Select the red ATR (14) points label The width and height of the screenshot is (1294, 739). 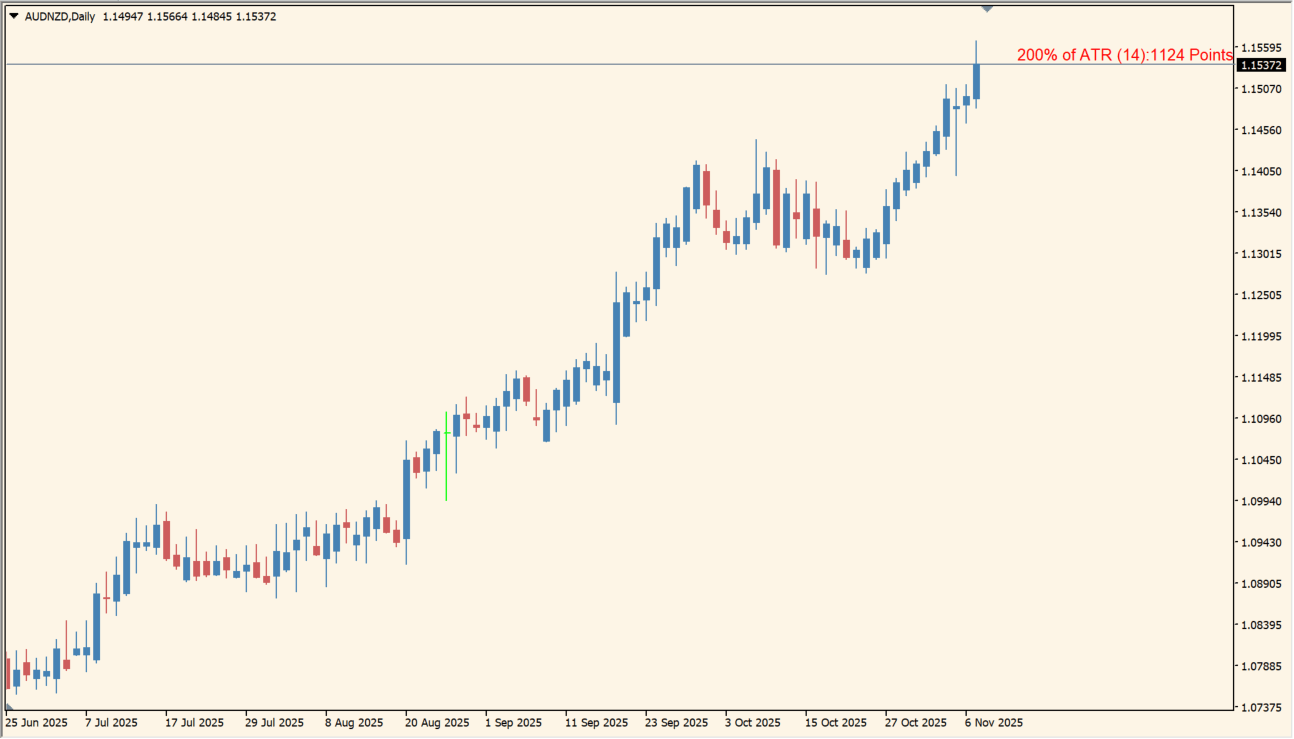tap(1124, 55)
